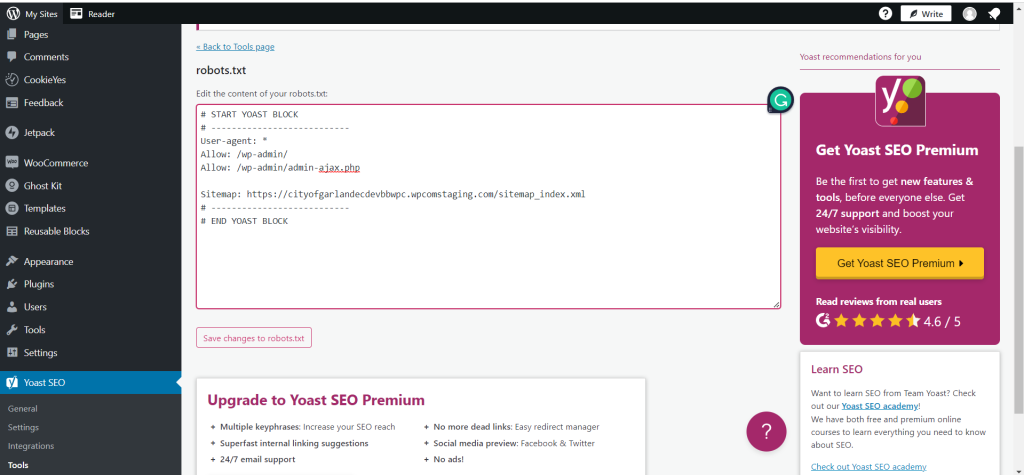Click inside the robots.txt content textarea
The width and height of the screenshot is (1024, 475).
[488, 260]
